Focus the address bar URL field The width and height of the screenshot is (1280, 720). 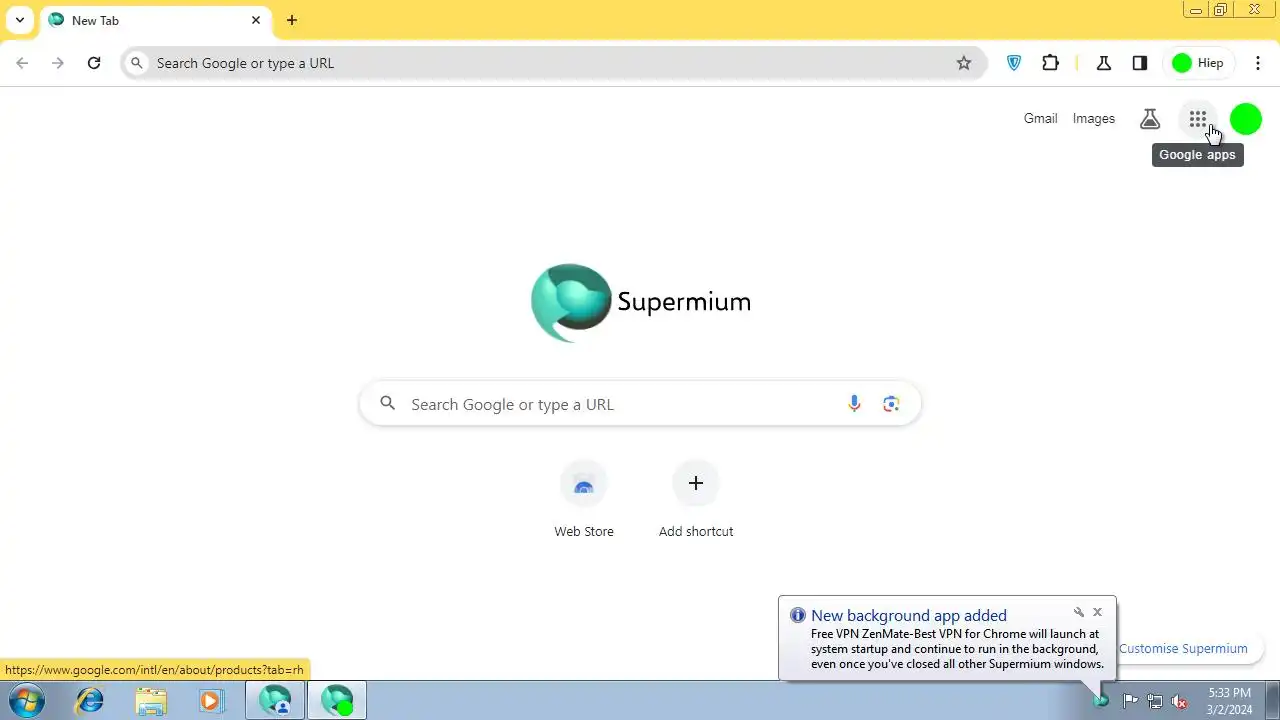click(x=553, y=63)
